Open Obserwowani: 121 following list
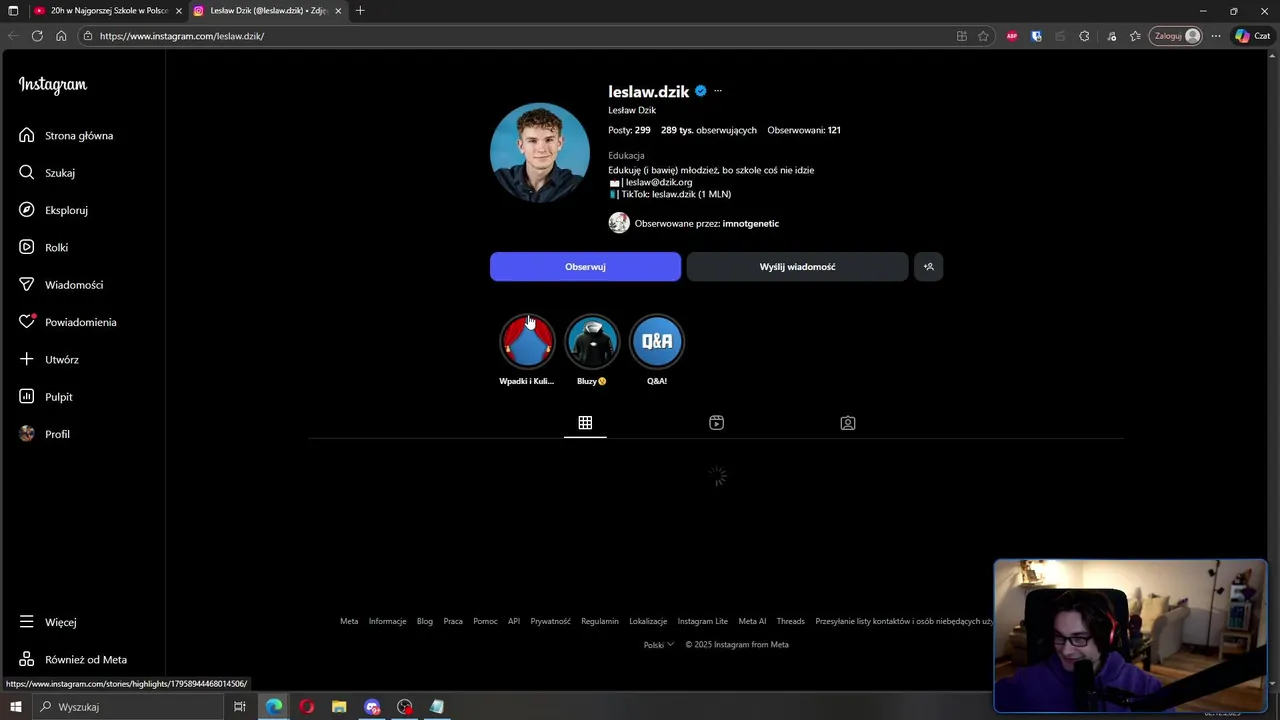 click(x=804, y=130)
